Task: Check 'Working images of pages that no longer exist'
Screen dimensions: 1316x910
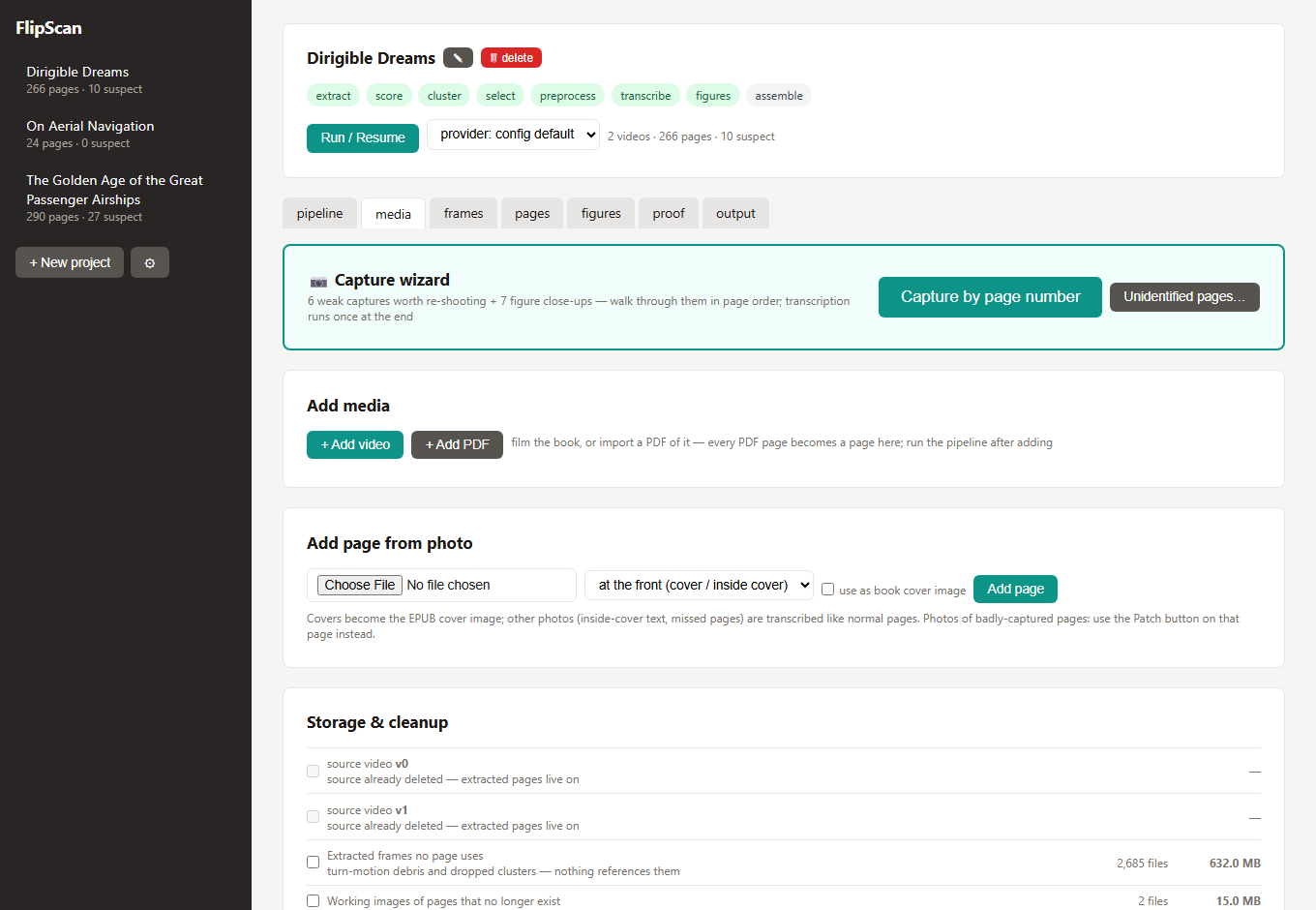Action: (314, 901)
